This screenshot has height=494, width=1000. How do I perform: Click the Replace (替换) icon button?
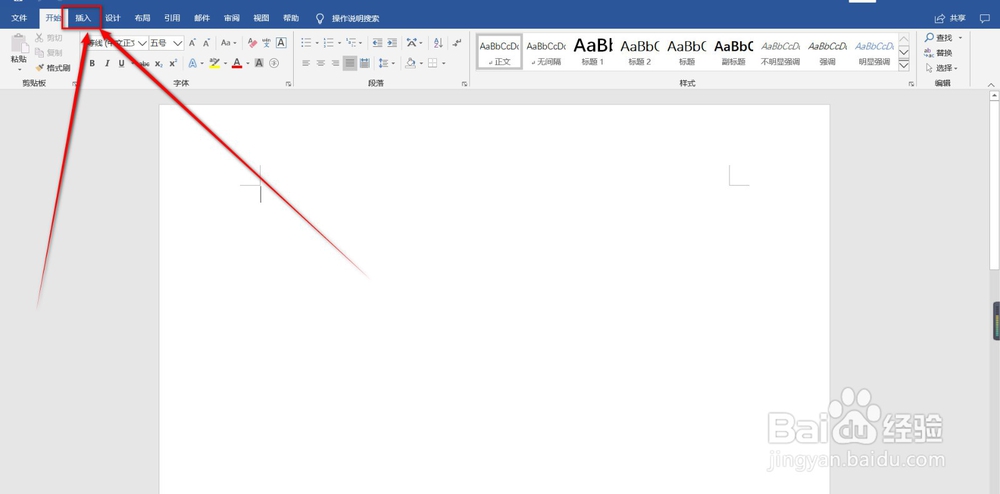coord(938,53)
